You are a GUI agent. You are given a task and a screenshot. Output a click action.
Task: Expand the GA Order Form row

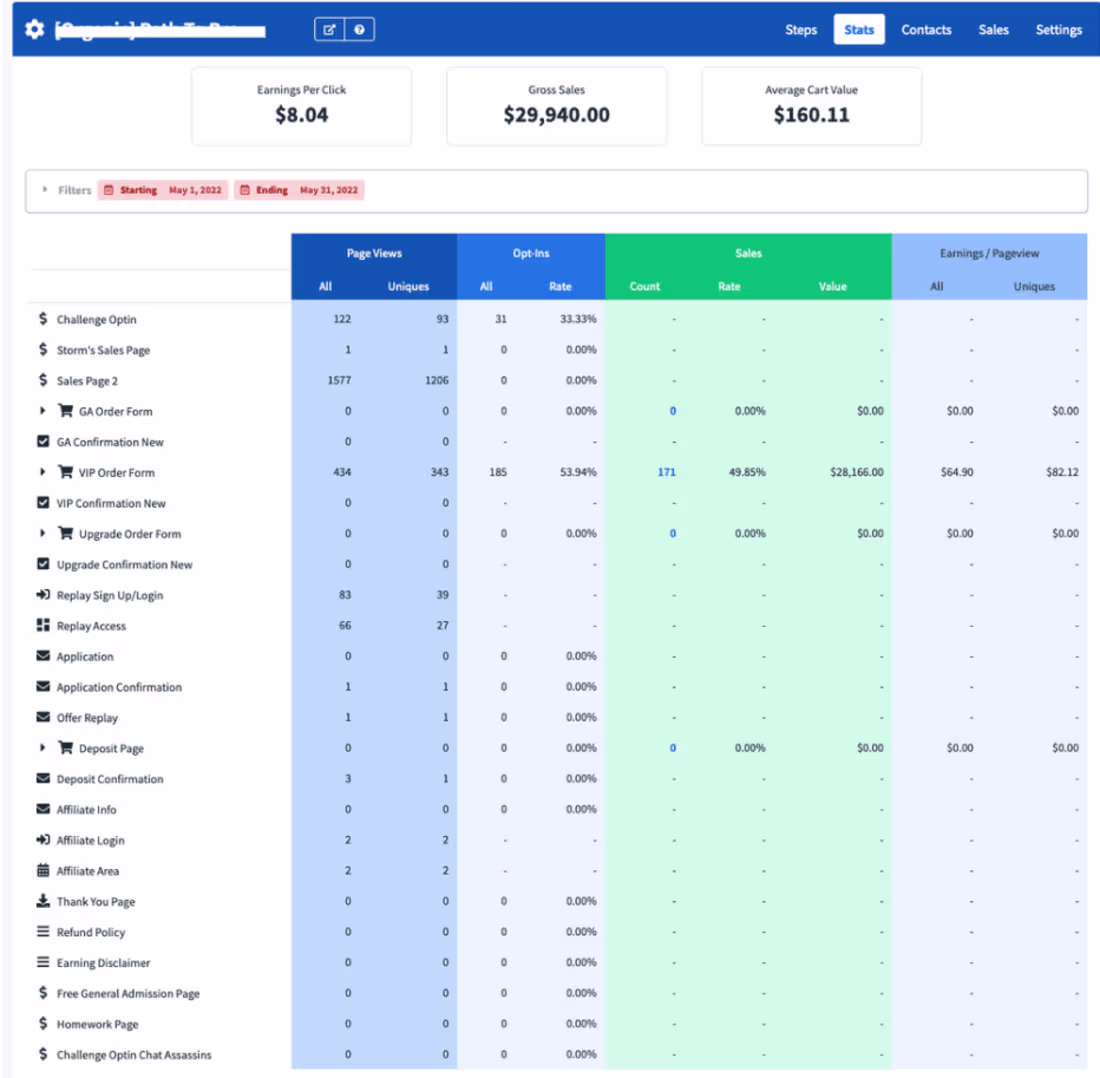click(x=42, y=411)
